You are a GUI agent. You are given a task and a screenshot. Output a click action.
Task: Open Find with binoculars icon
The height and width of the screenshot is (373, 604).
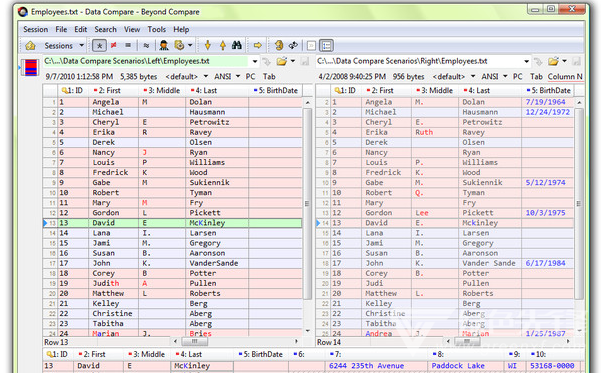tap(237, 45)
